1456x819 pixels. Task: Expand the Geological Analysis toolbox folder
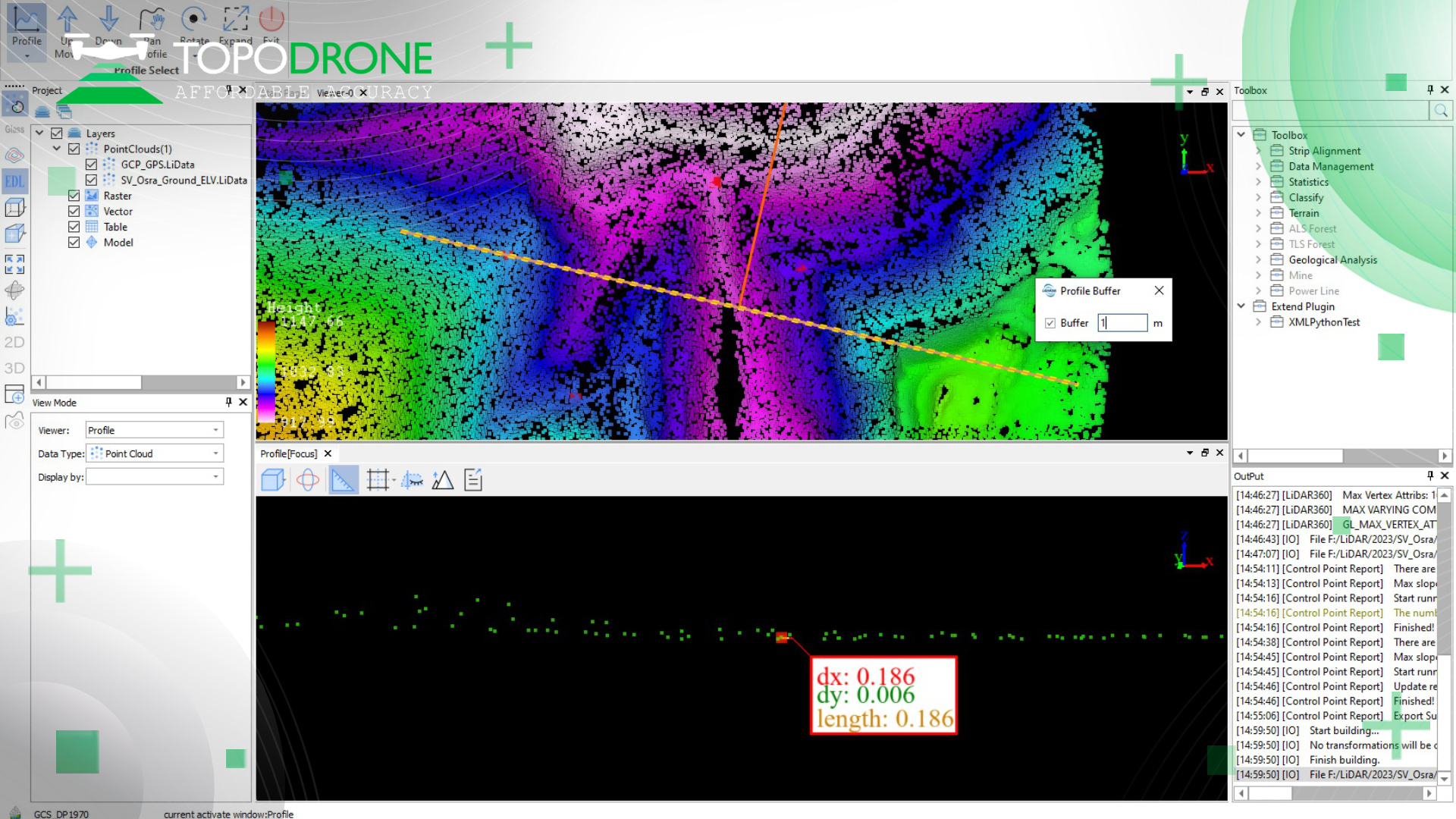tap(1258, 260)
